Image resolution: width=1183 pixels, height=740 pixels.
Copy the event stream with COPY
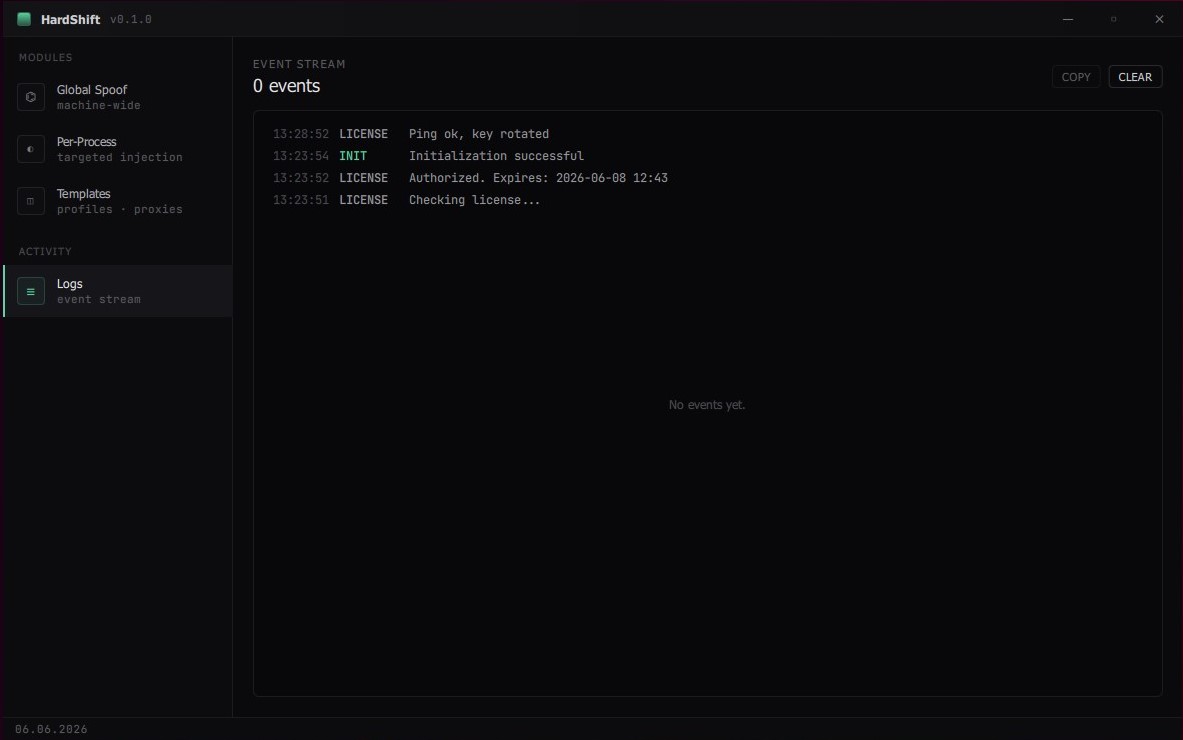(x=1076, y=77)
